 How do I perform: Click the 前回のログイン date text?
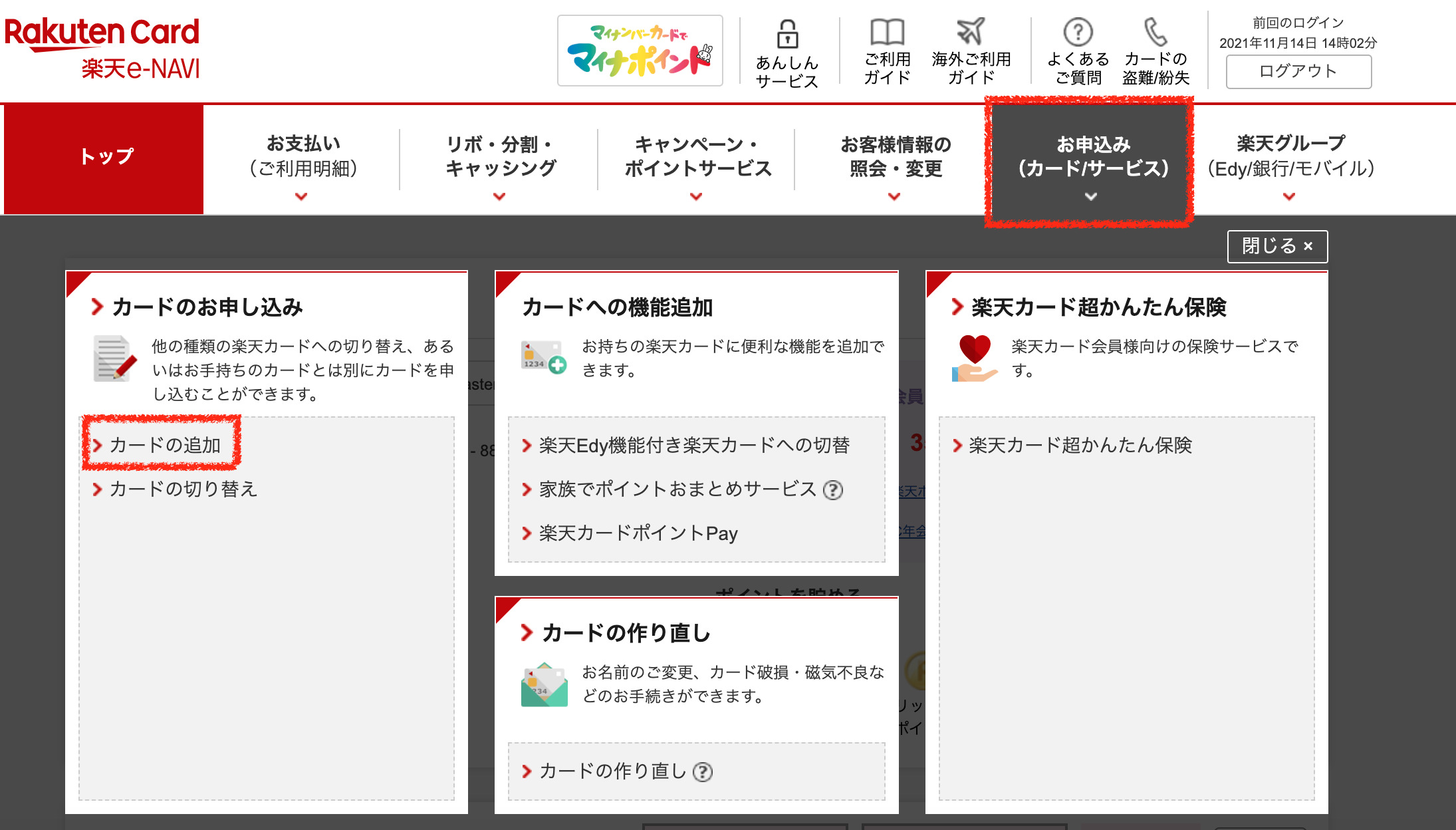[x=1298, y=43]
